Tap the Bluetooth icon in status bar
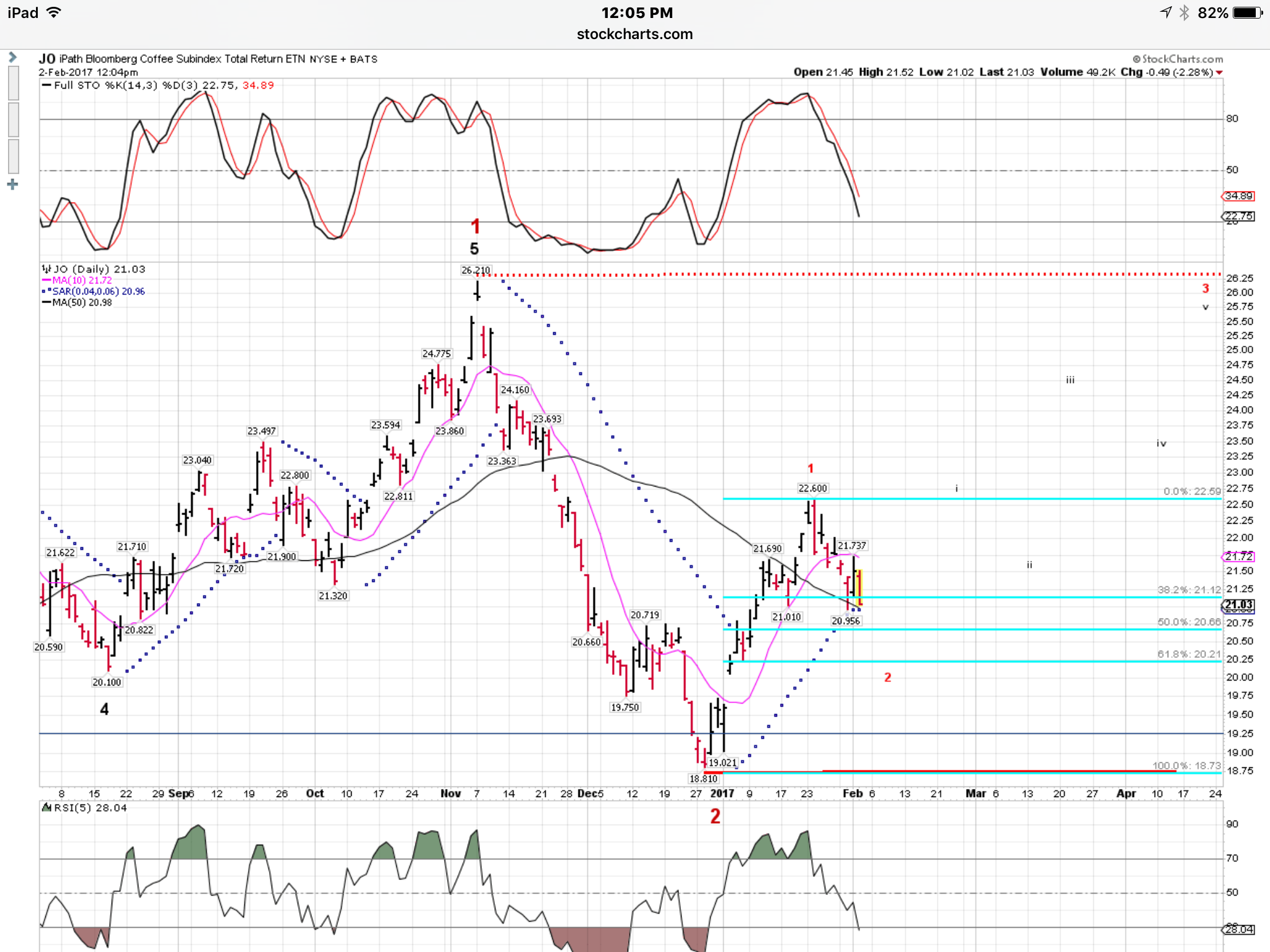This screenshot has width=1270, height=952. click(1184, 12)
